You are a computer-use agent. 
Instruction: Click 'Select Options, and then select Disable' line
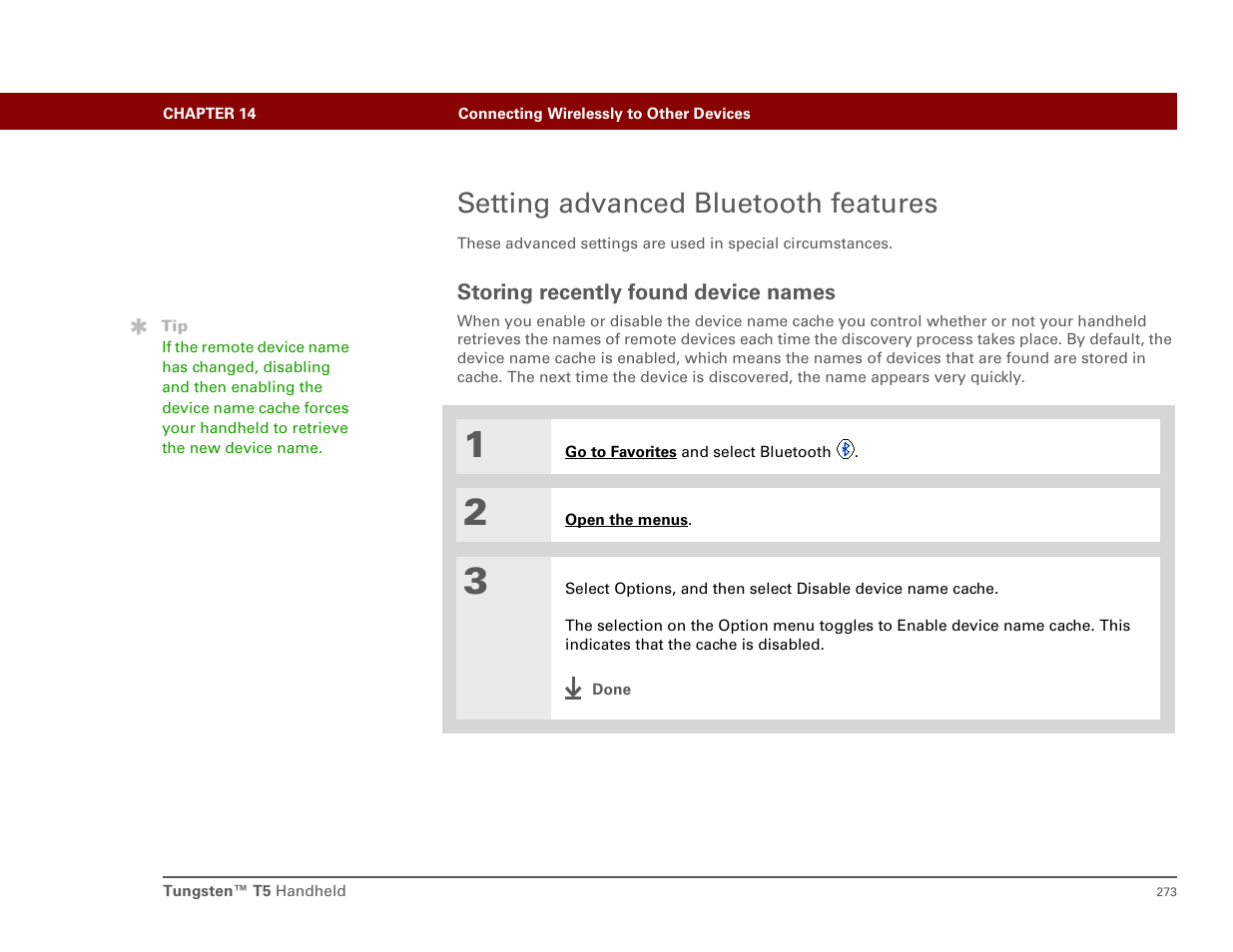782,589
